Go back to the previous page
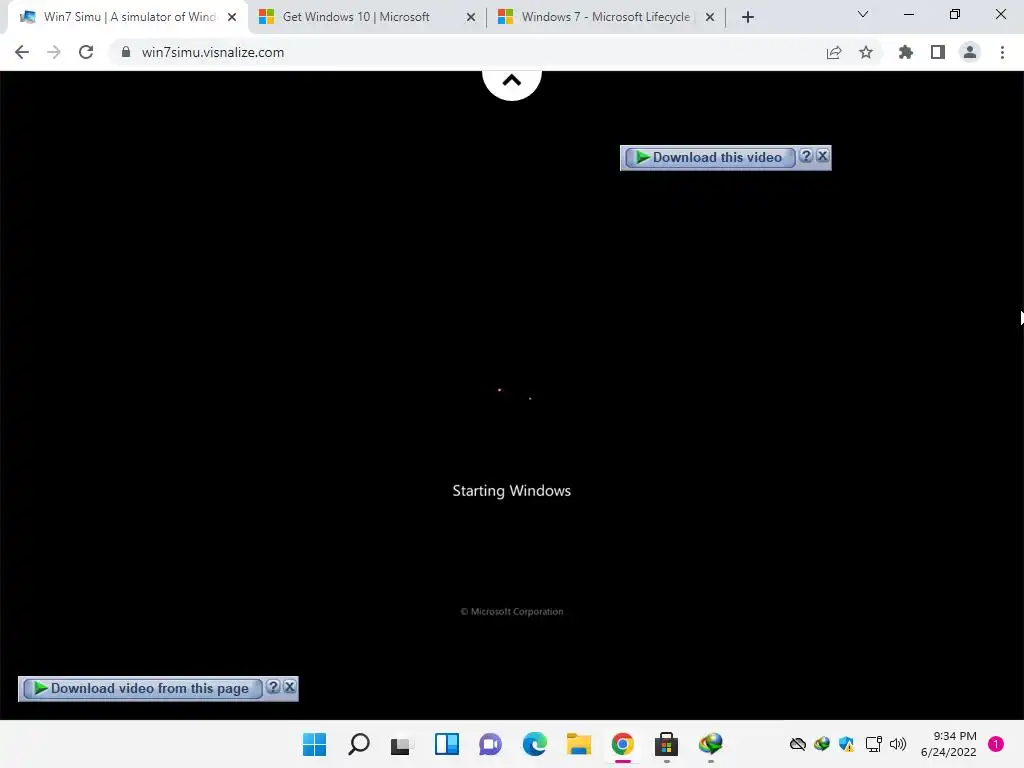Screen dimensions: 1024x768 click(22, 52)
